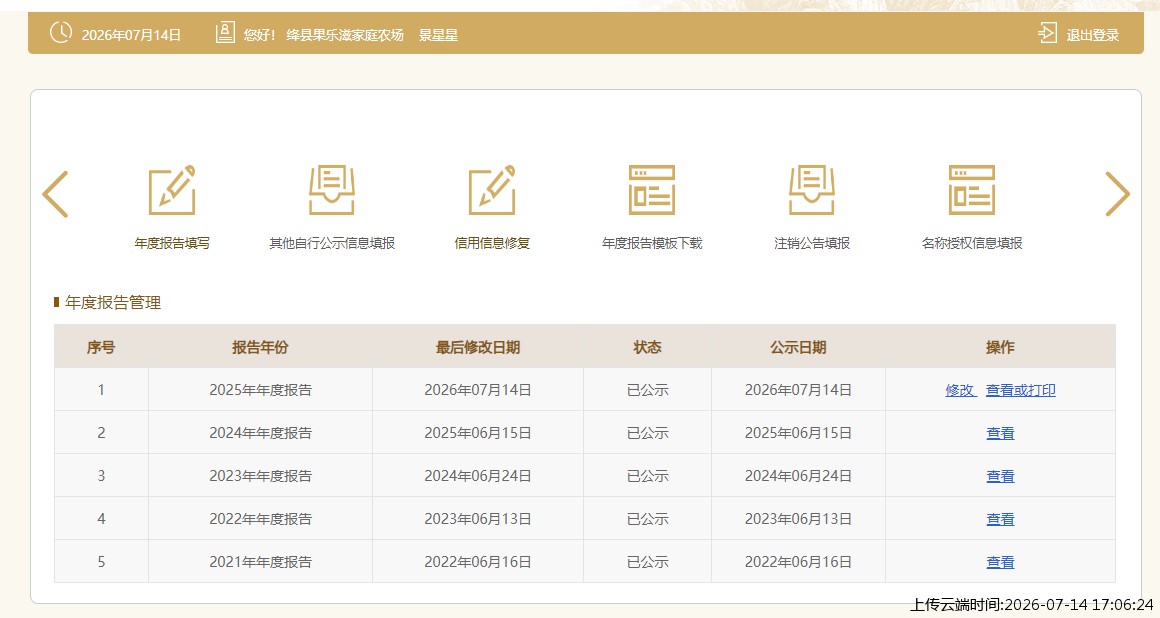Click 已公示 status in 2025 report row
The width and height of the screenshot is (1160, 618).
[x=647, y=390]
